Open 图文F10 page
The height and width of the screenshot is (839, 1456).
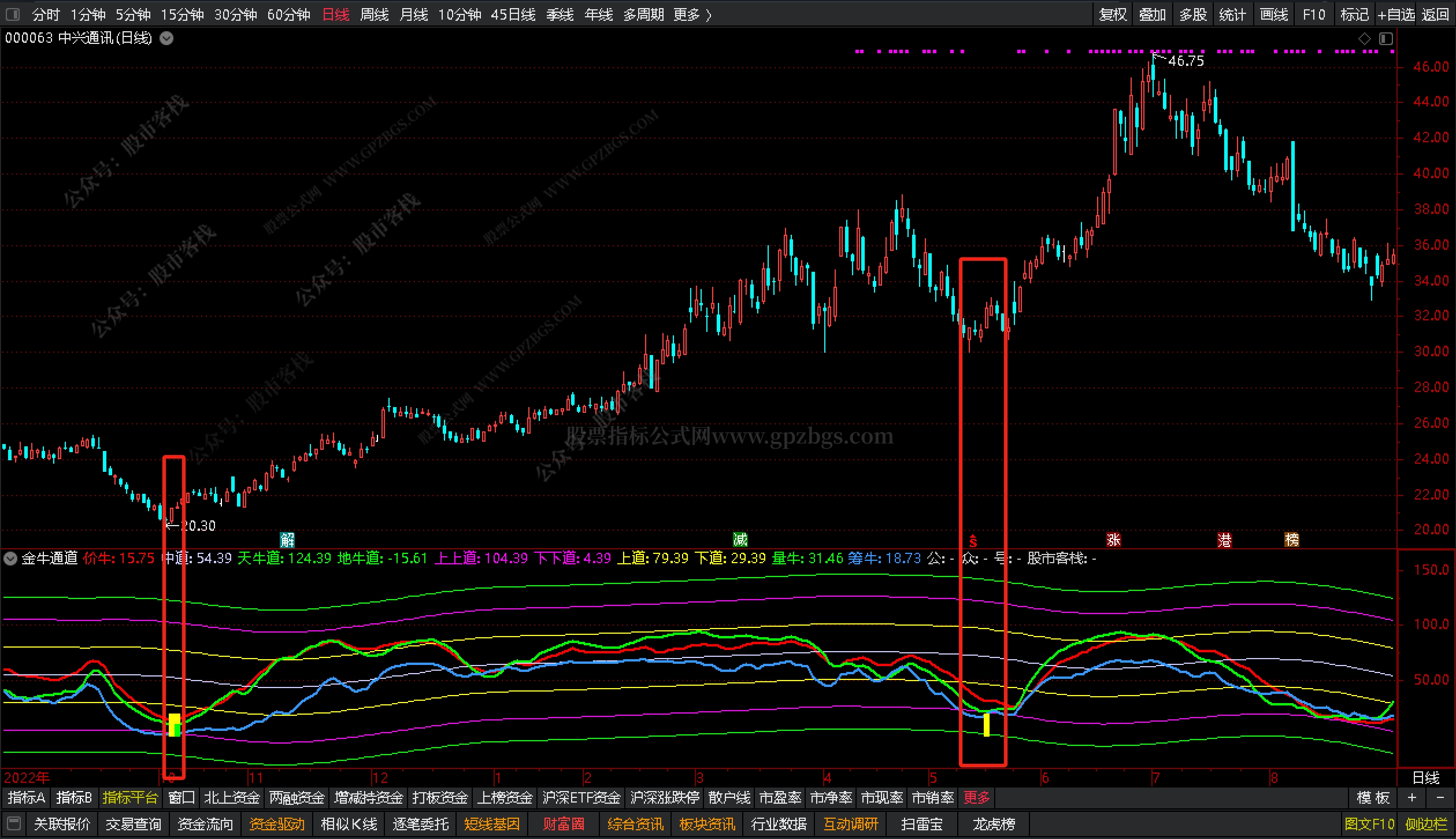1369,824
